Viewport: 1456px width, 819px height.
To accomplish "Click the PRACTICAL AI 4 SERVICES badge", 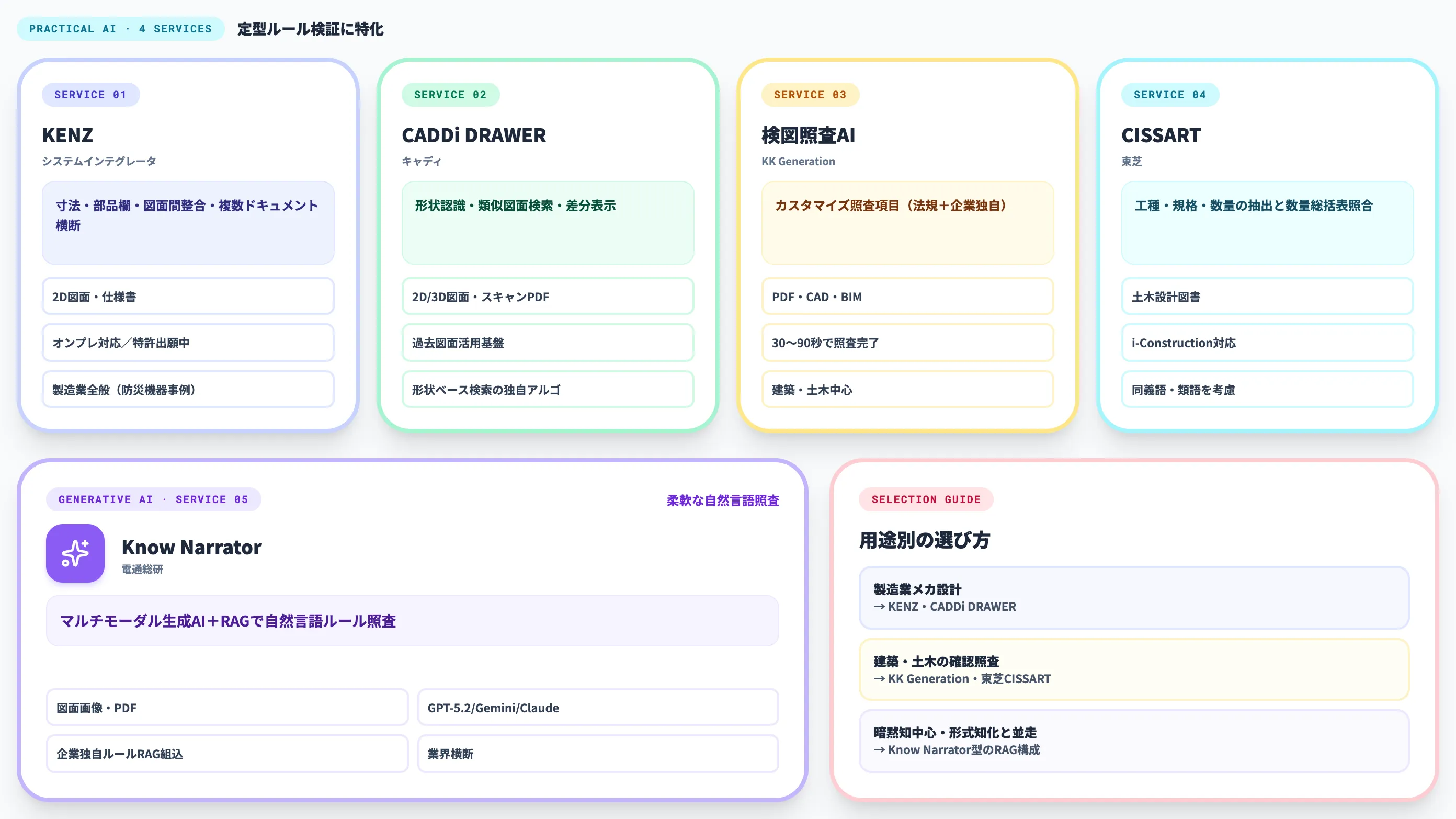I will coord(120,29).
